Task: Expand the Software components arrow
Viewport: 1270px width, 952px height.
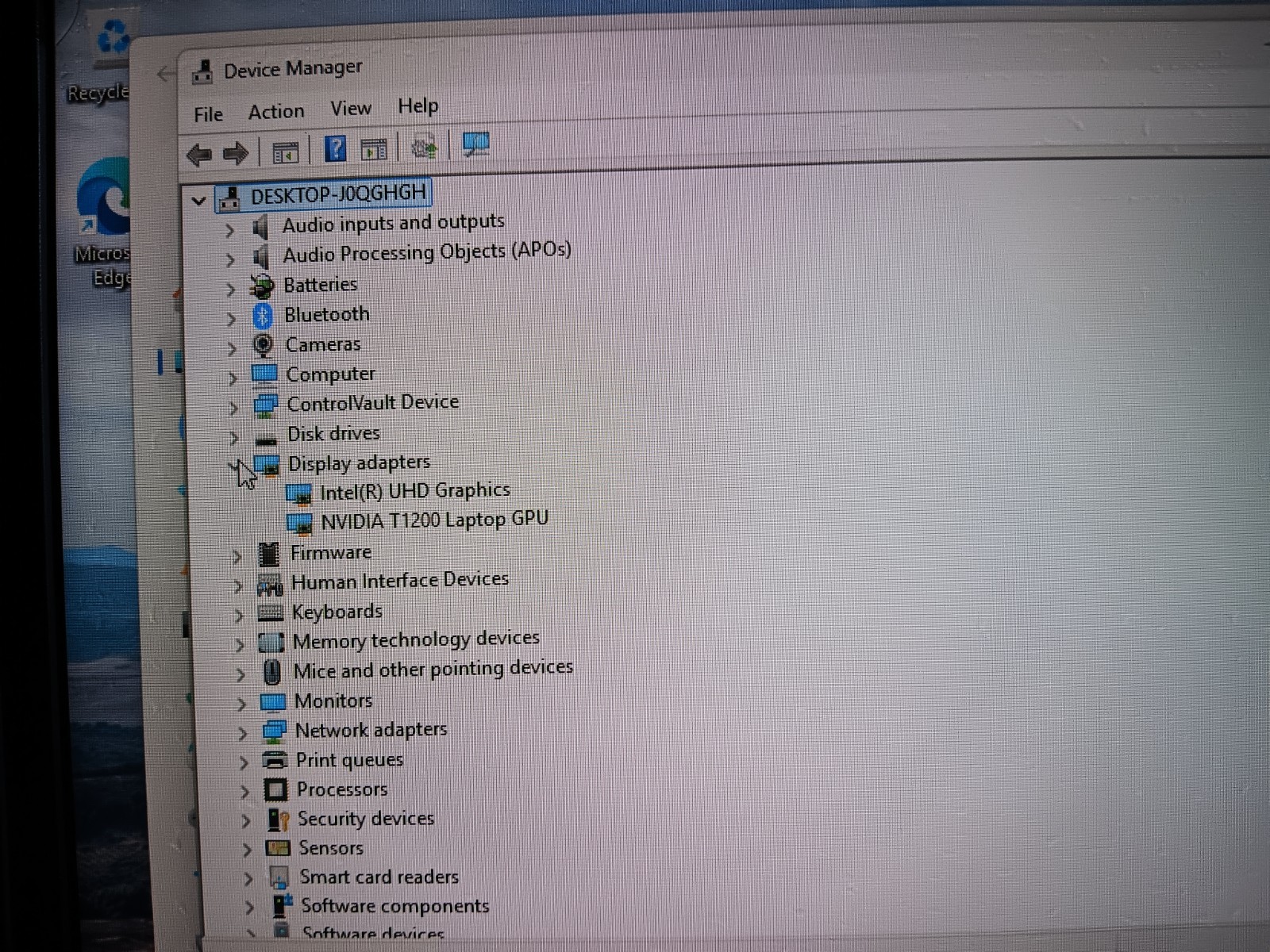Action: click(x=250, y=908)
